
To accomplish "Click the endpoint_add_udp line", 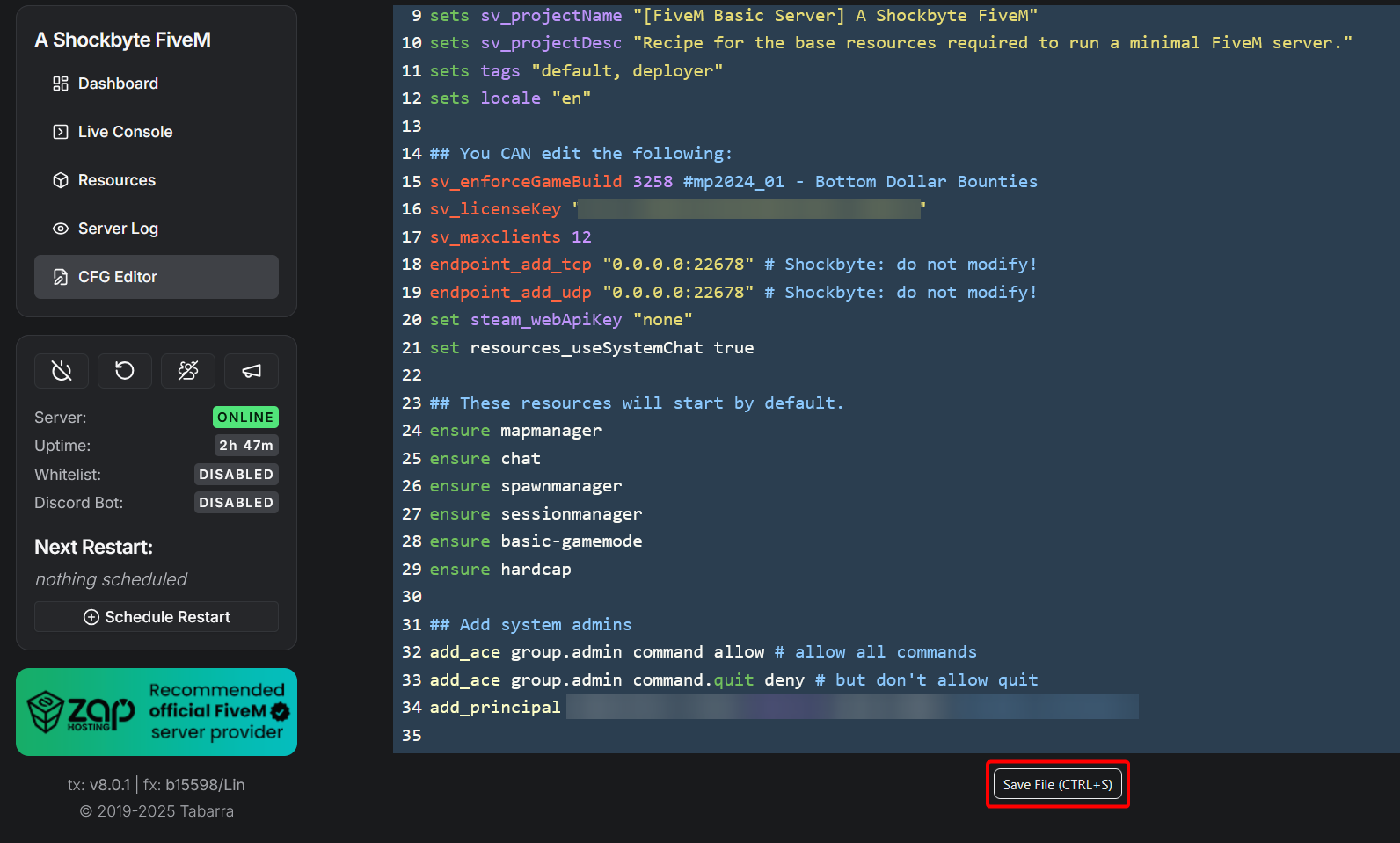I will click(733, 293).
